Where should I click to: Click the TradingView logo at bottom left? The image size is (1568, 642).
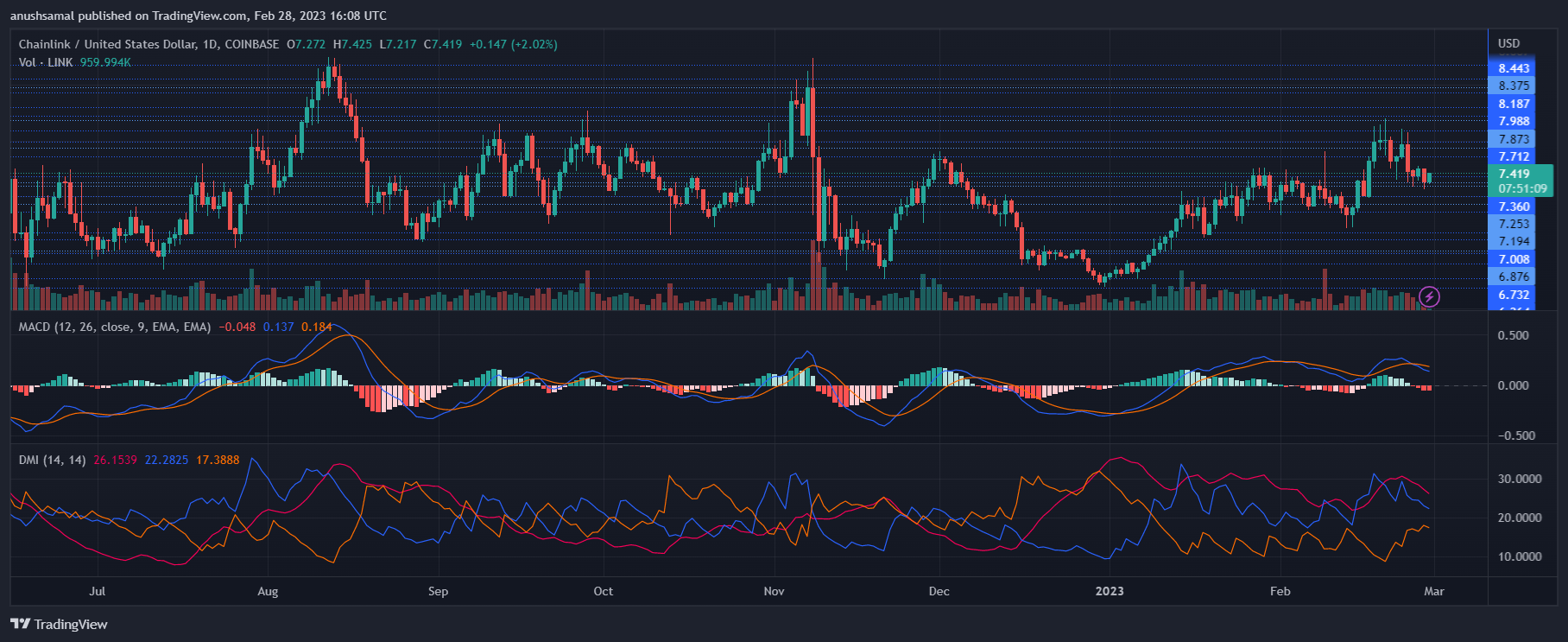tap(59, 625)
